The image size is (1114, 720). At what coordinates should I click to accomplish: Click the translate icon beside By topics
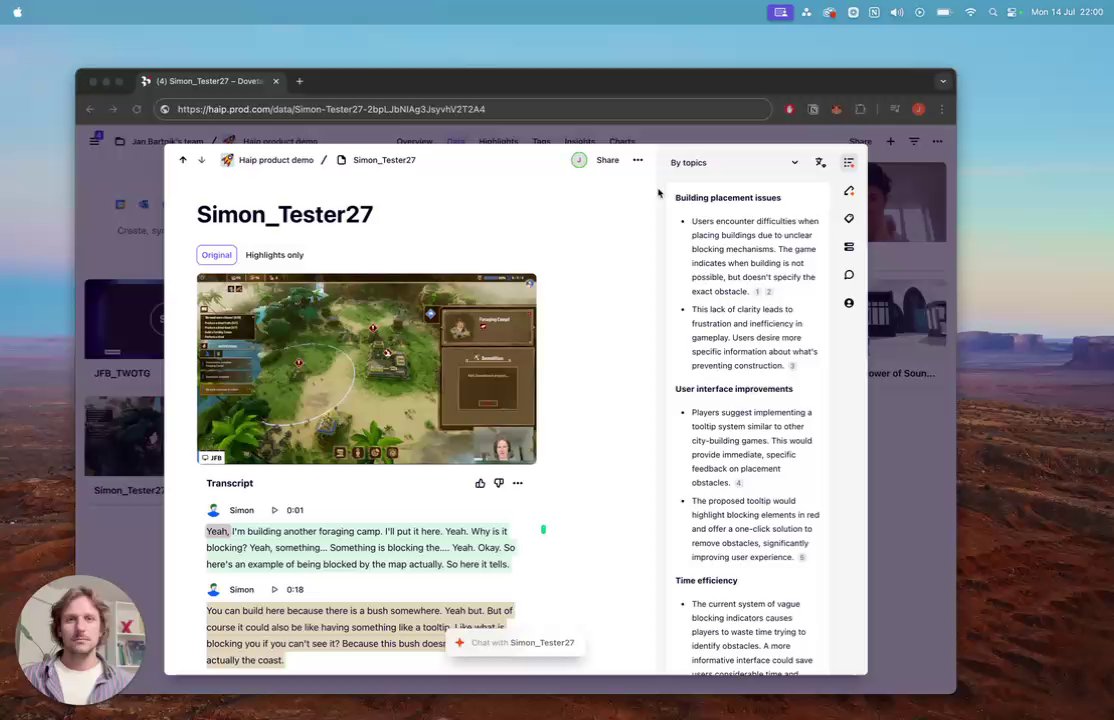coord(821,163)
